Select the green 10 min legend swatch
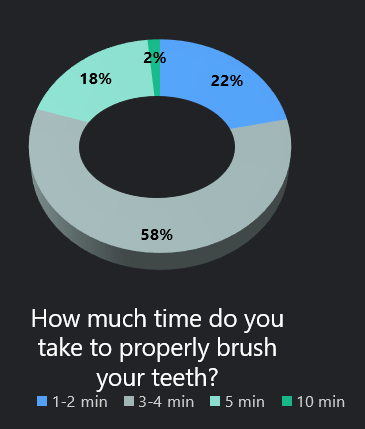Image resolution: width=365 pixels, height=429 pixels. (287, 401)
